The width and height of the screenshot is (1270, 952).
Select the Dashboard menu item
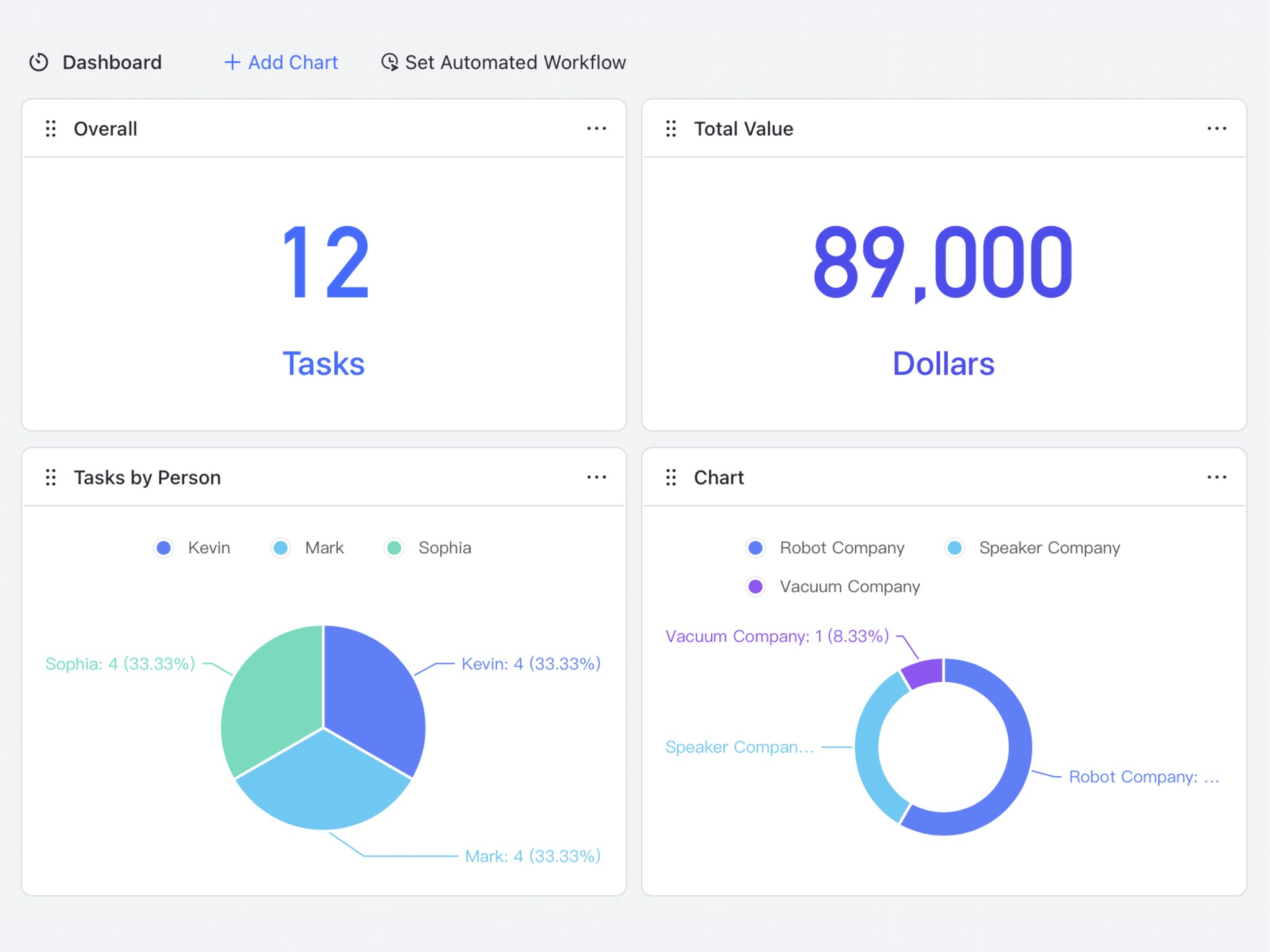tap(112, 62)
